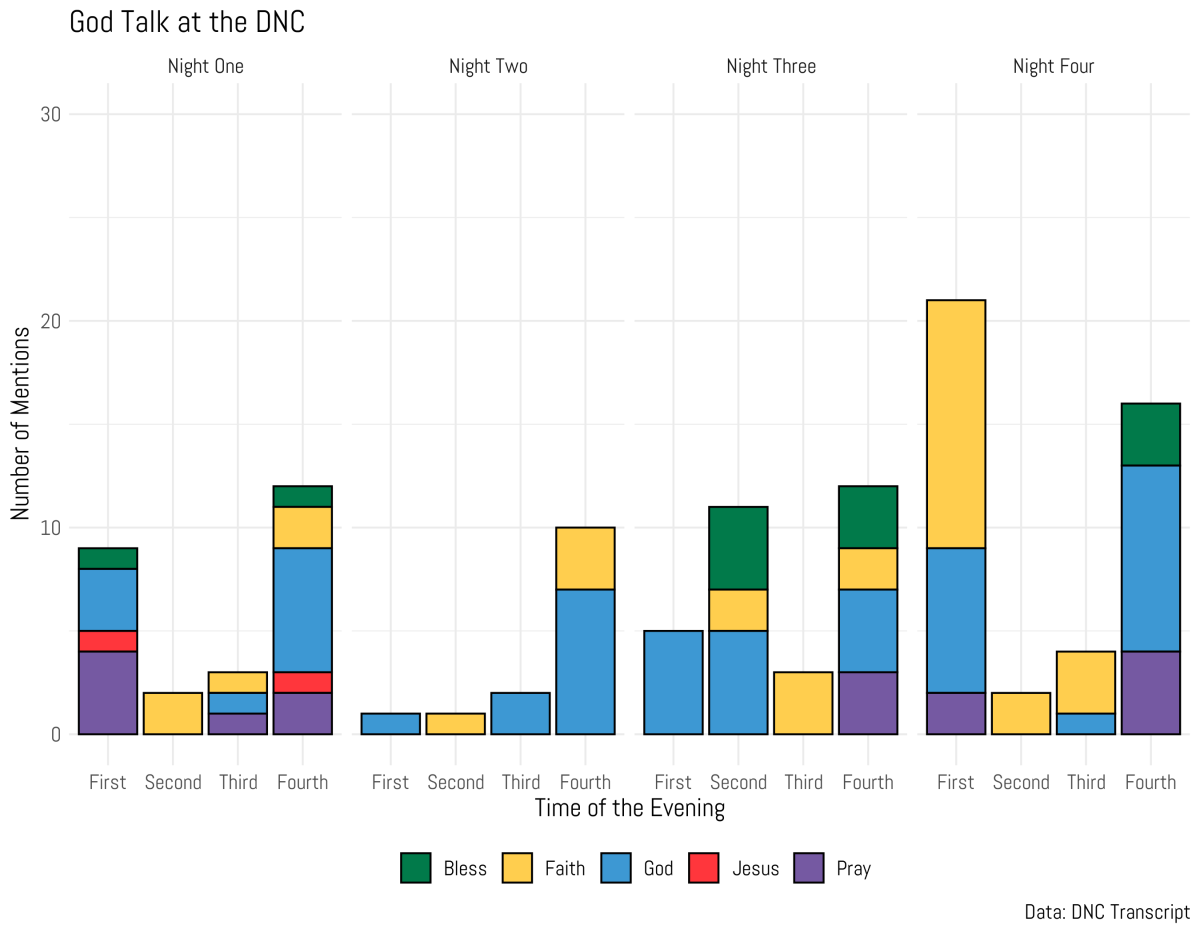Click the red Jesus segment in Night One First bar
This screenshot has width=1200, height=933.
tap(108, 641)
